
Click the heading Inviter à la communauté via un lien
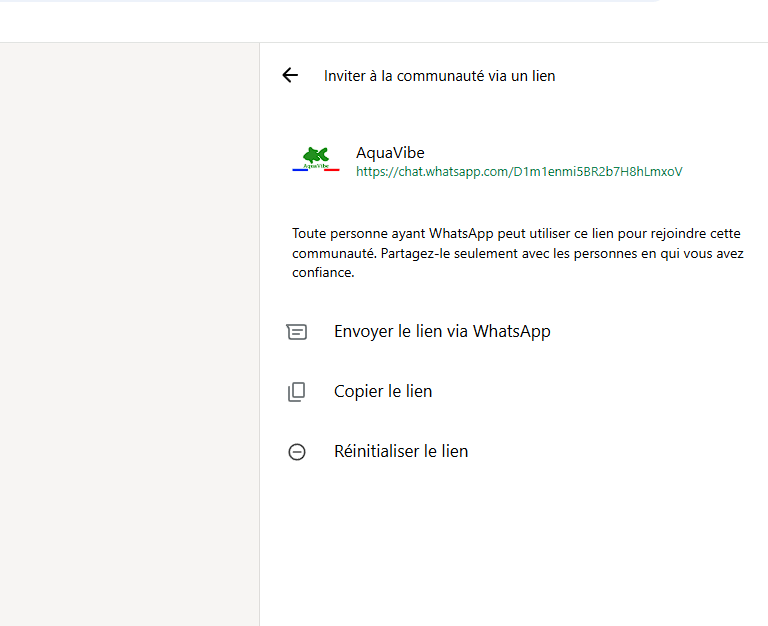point(439,76)
